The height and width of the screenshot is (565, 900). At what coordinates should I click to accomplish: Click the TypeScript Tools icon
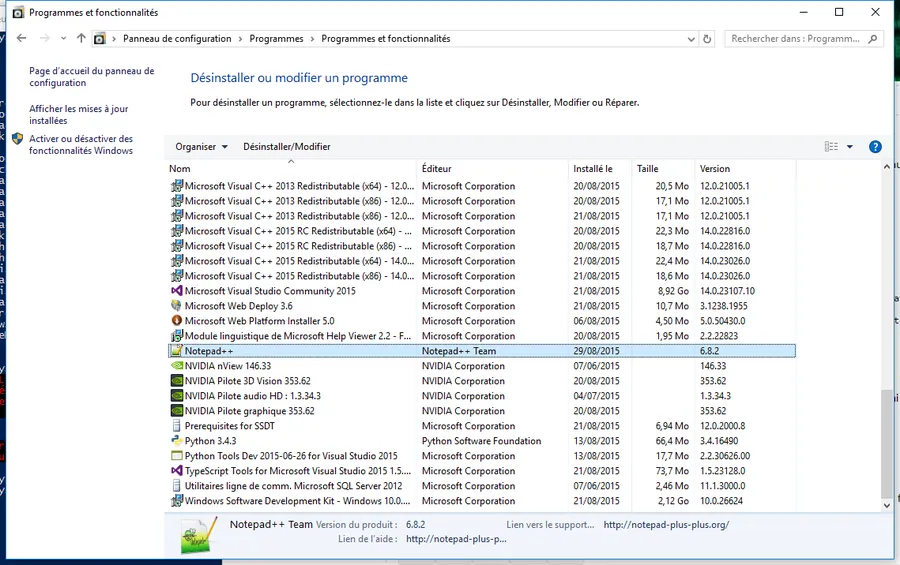pyautogui.click(x=177, y=470)
